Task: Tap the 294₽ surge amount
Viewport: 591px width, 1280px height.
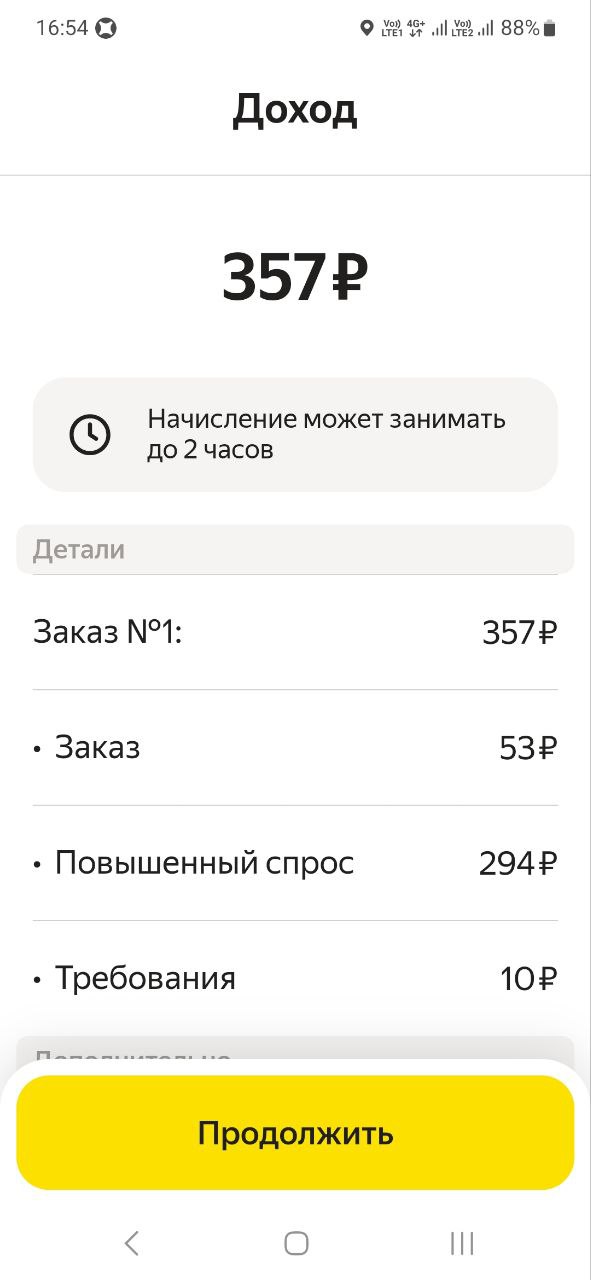Action: (517, 863)
